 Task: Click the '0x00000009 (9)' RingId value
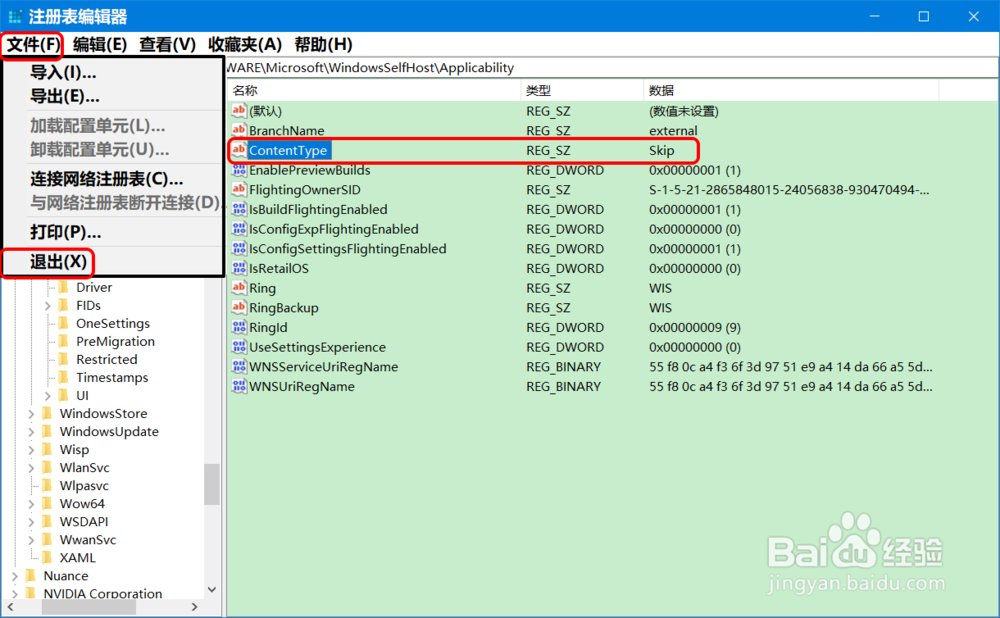coord(695,328)
